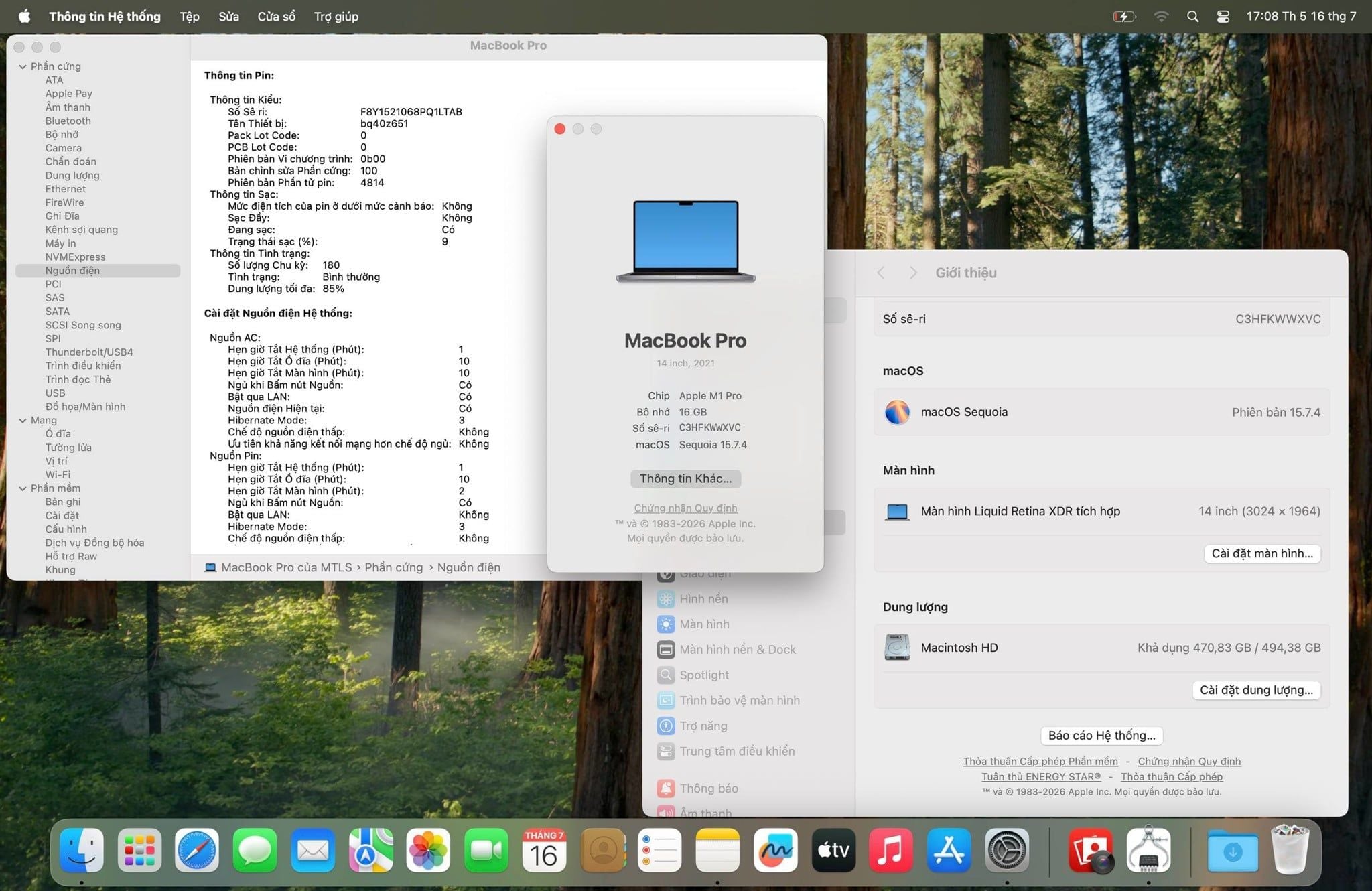Open Maps app in the Dock
This screenshot has width=1372, height=891.
[x=370, y=850]
